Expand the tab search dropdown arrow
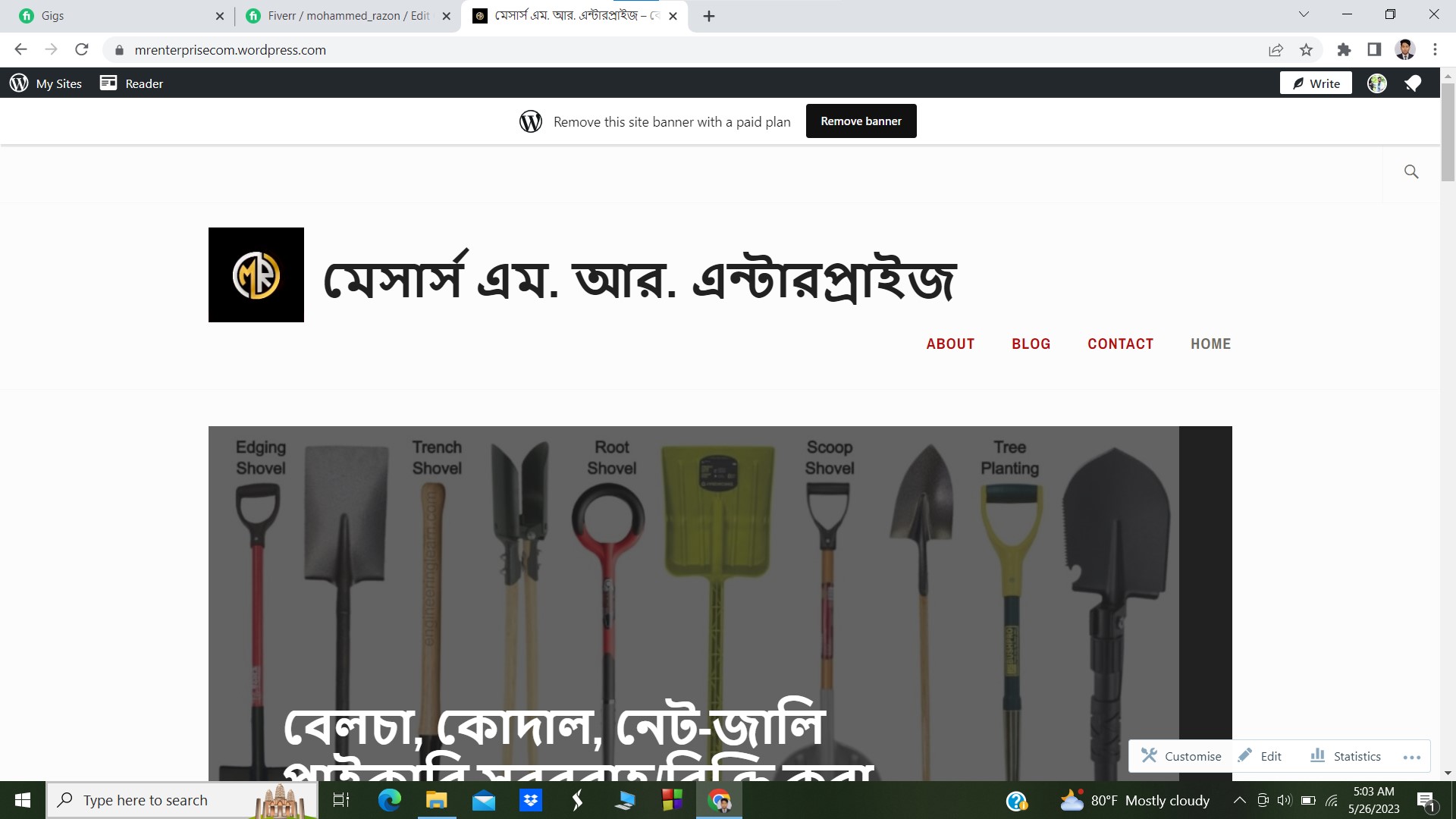The width and height of the screenshot is (1456, 819). tap(1304, 14)
